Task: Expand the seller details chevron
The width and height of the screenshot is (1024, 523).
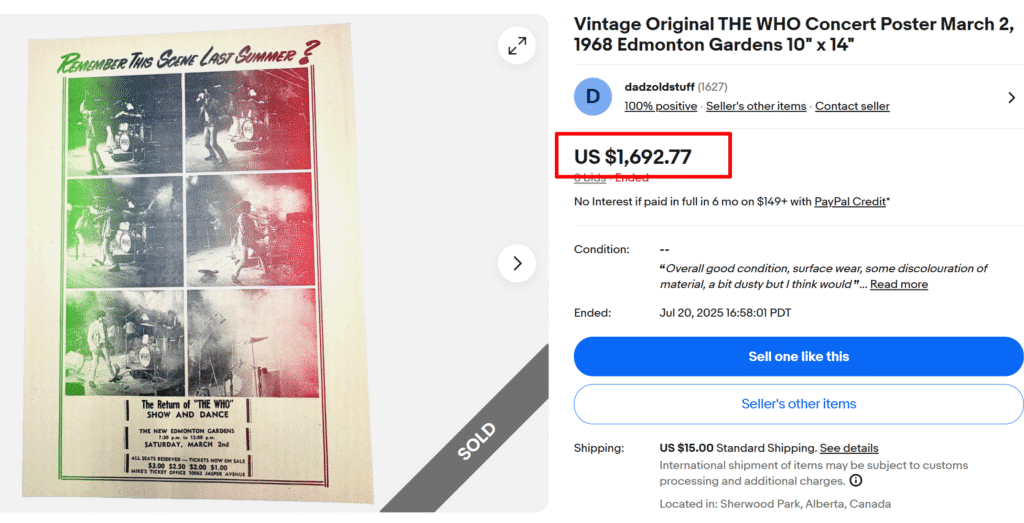Action: tap(1011, 97)
